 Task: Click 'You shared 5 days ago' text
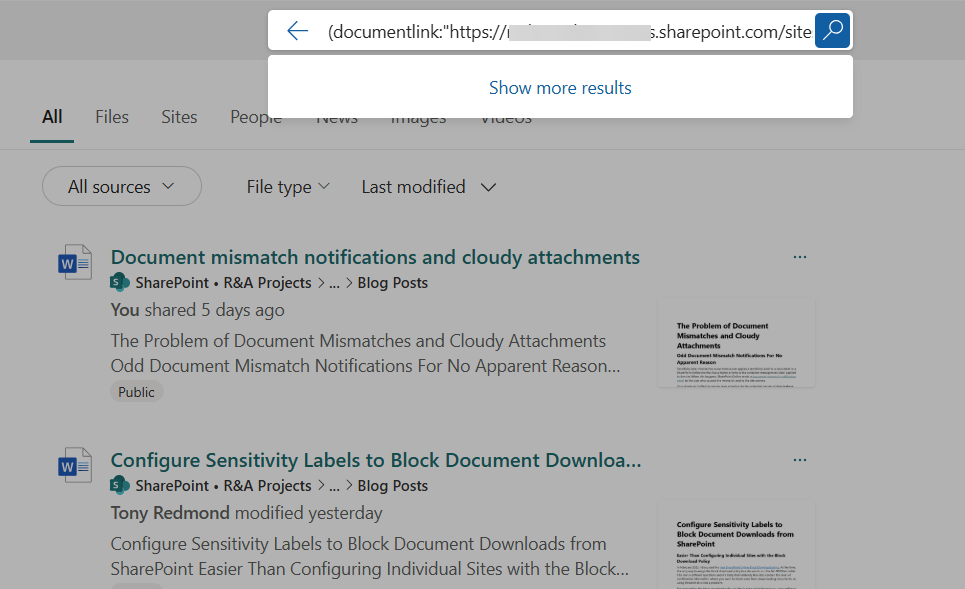[x=198, y=310]
